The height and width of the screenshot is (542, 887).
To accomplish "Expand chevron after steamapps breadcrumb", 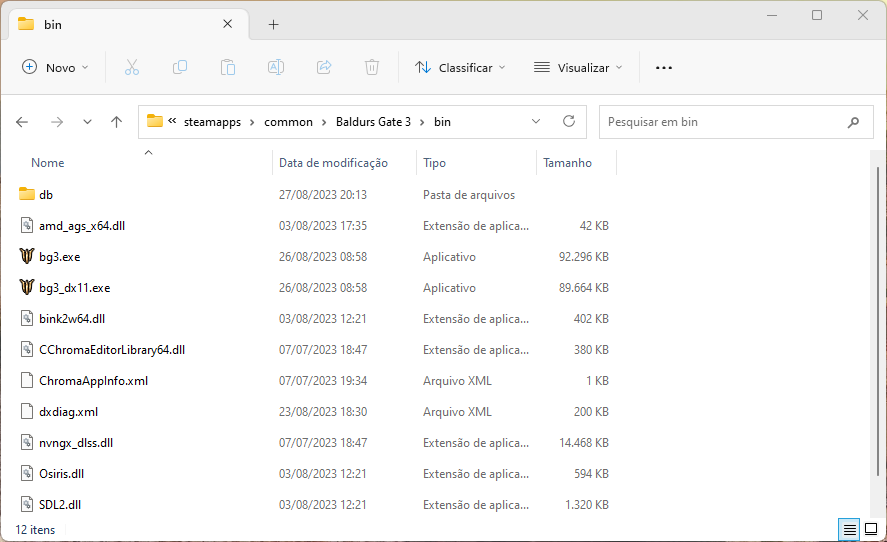I will [252, 122].
